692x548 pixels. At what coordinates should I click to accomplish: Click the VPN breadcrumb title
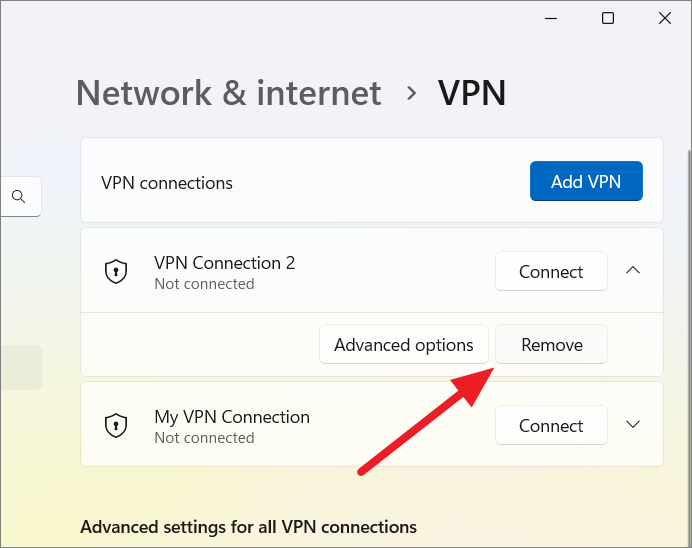471,93
